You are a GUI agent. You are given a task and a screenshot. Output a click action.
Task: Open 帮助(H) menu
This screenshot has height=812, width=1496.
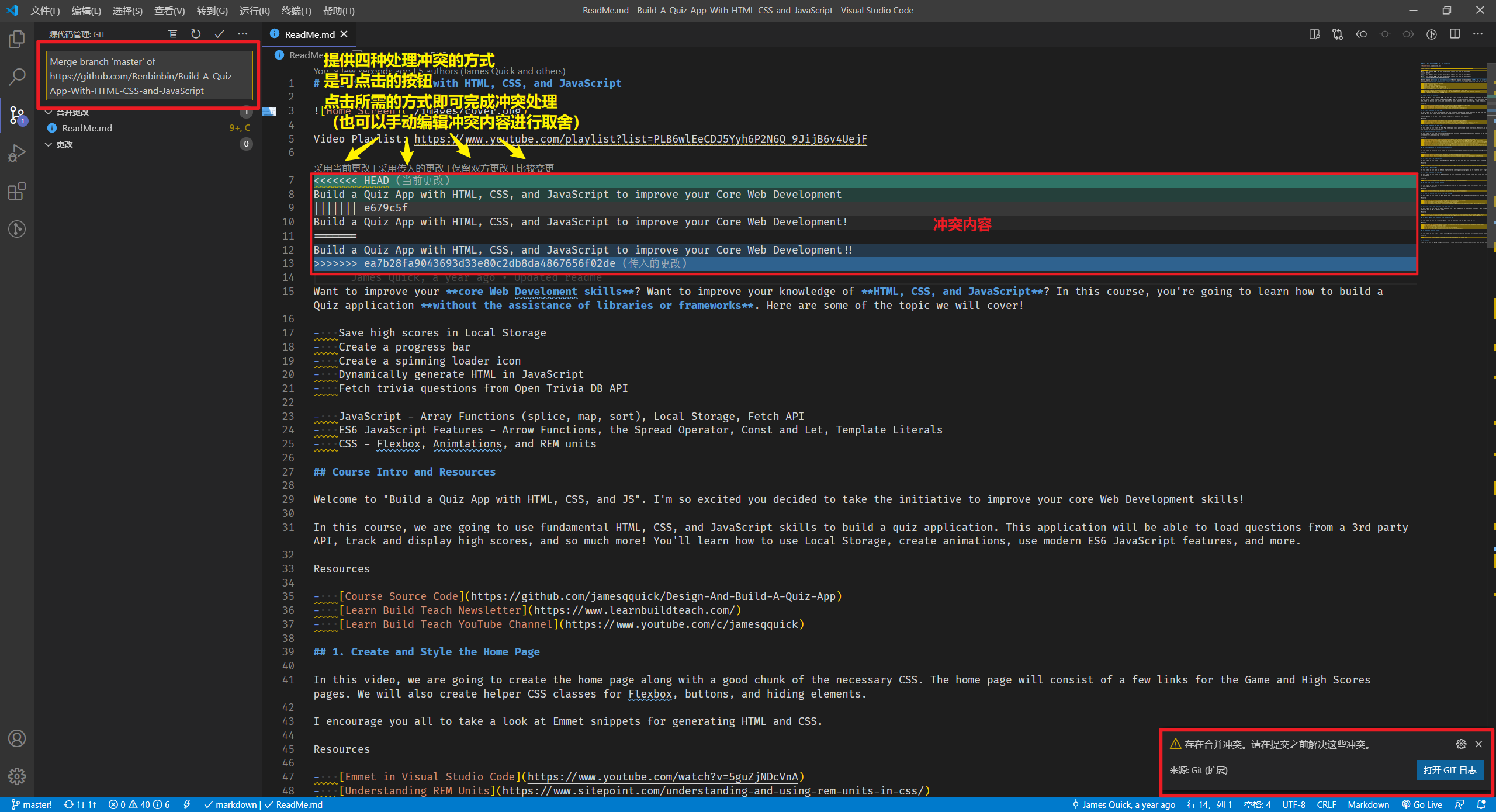[x=338, y=11]
